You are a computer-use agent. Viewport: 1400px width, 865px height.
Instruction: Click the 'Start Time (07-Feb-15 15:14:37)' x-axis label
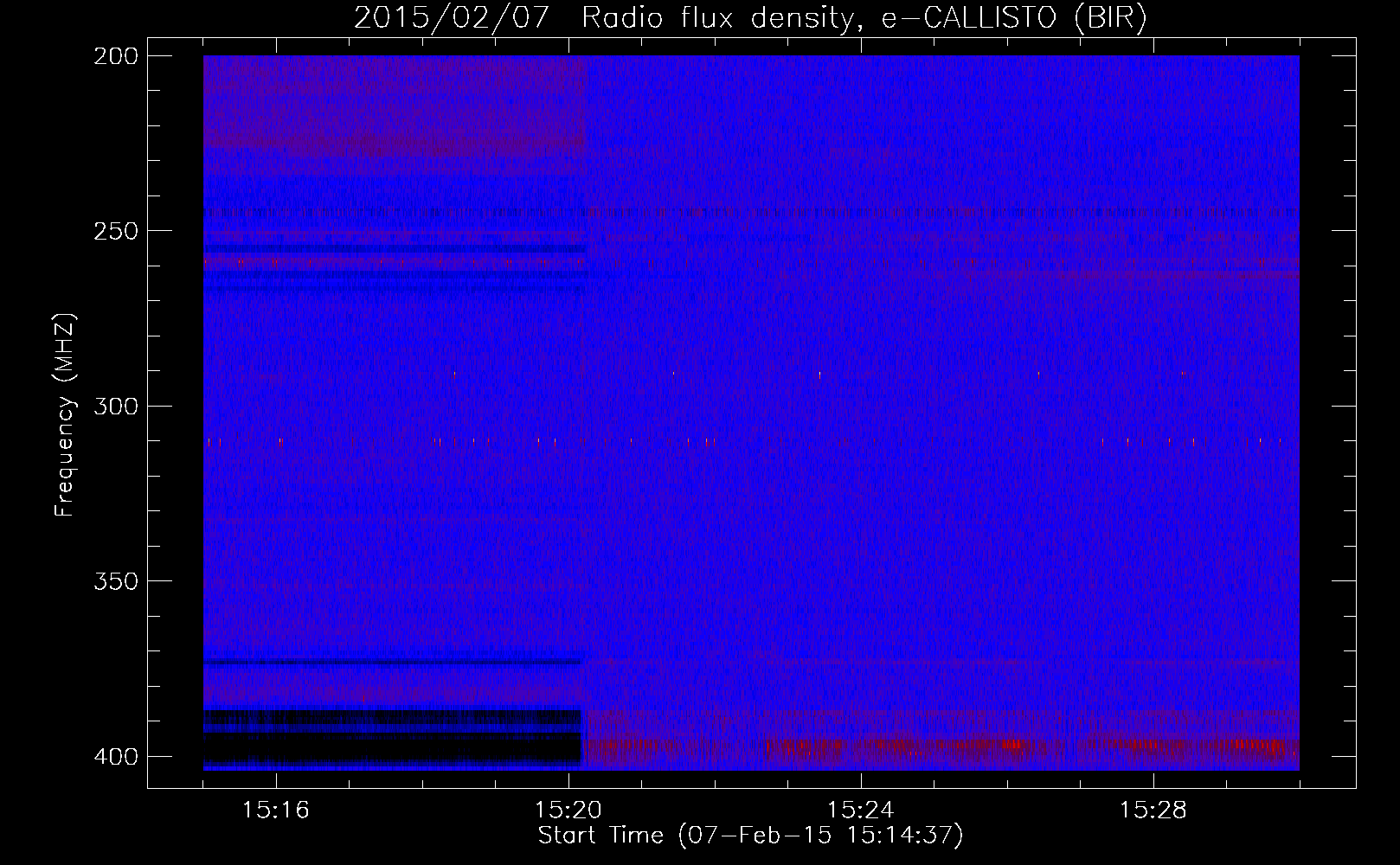click(750, 836)
